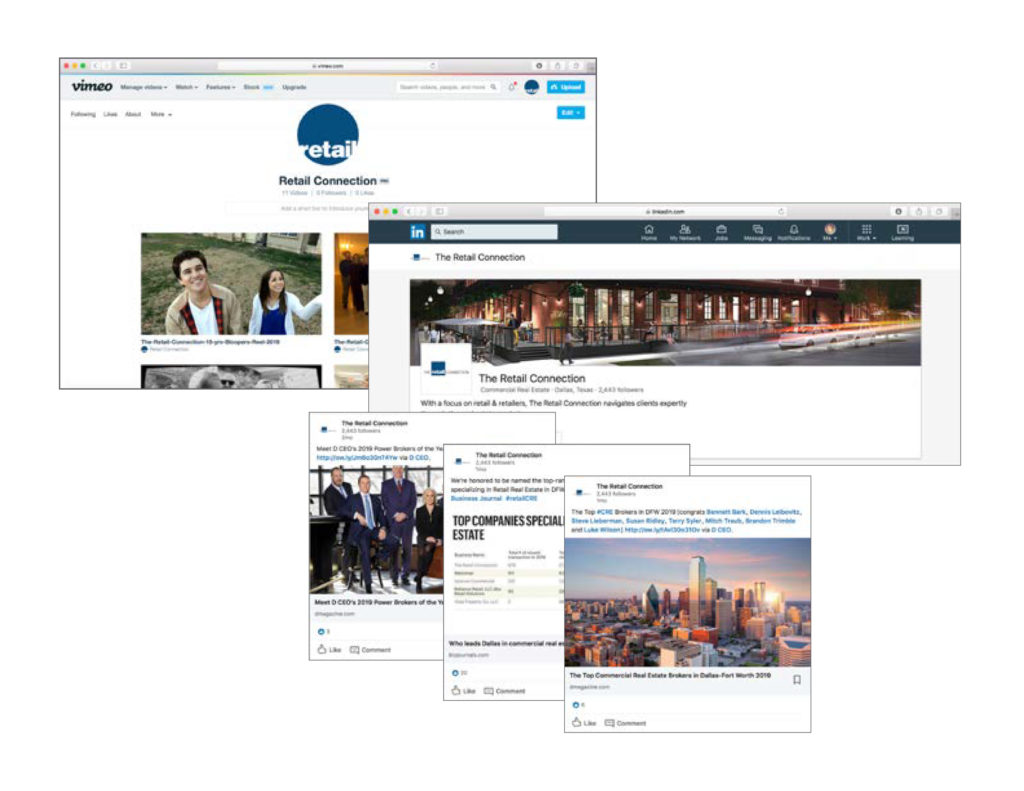Screen dimensions: 1024x791
Task: Open LinkedIn Messaging icon
Action: (757, 231)
